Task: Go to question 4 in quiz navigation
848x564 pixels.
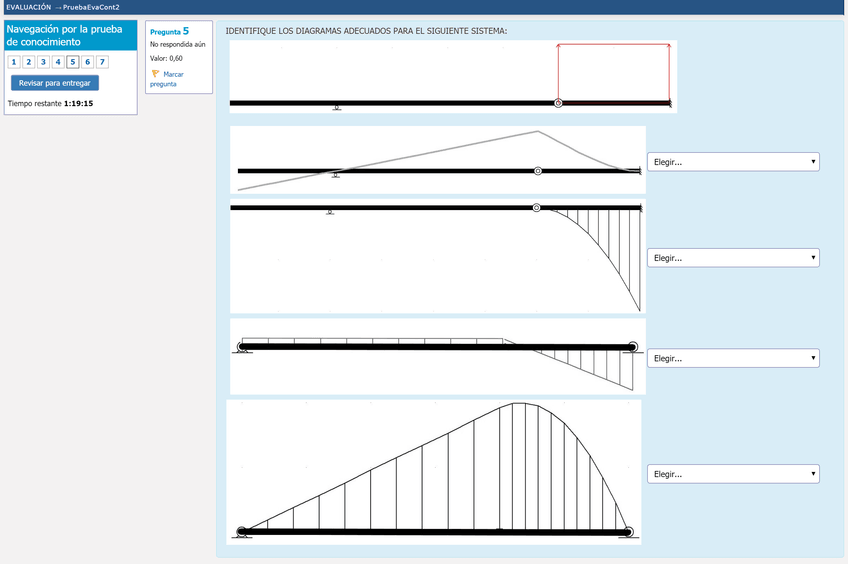Action: [58, 62]
